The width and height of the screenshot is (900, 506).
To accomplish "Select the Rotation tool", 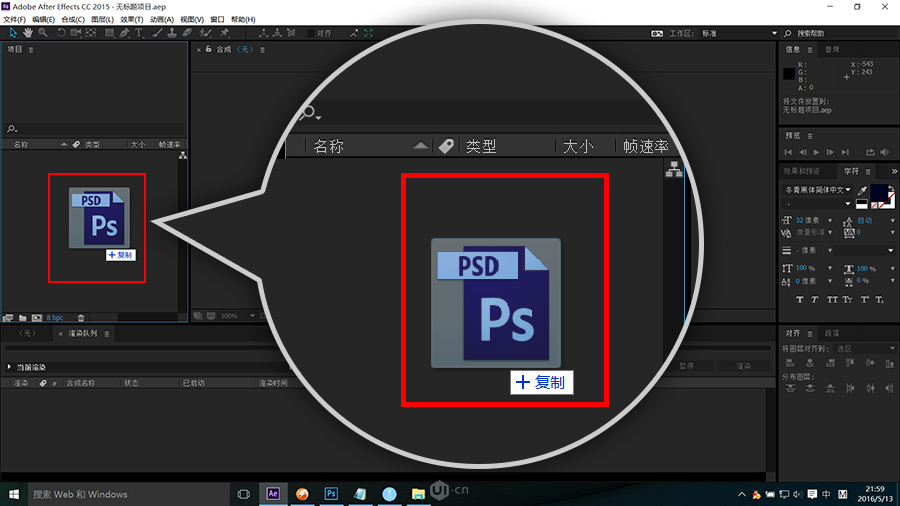I will click(61, 33).
